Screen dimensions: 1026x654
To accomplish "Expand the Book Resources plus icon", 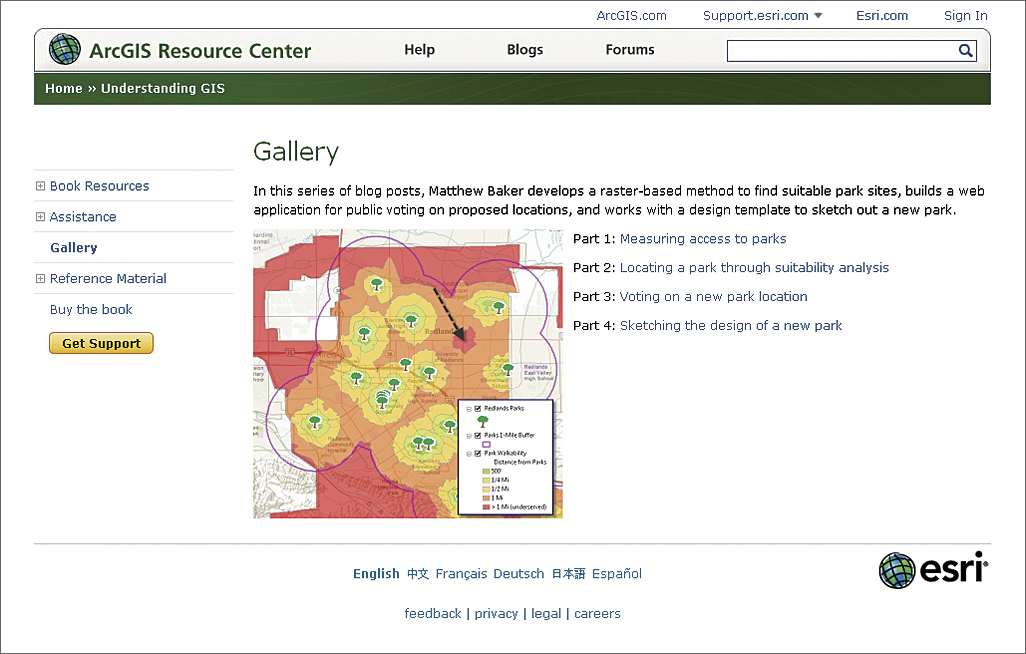I will [41, 186].
